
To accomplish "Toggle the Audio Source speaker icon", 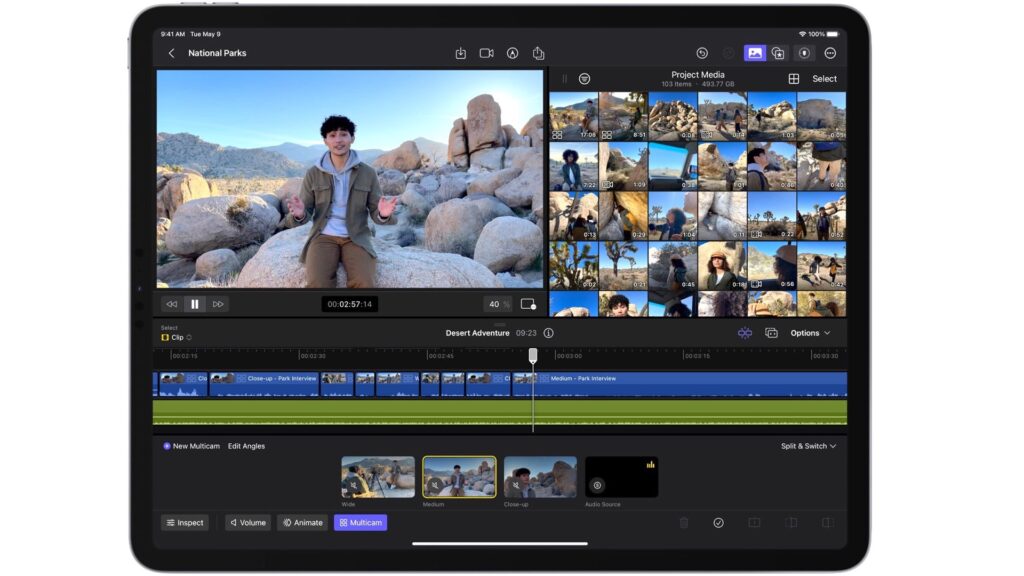I will tap(597, 485).
